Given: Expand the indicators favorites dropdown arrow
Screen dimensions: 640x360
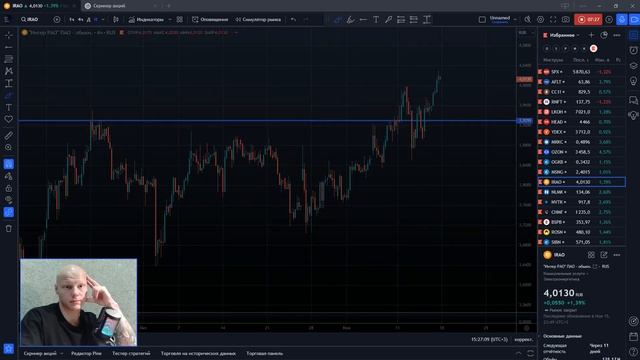Looking at the screenshot, I should pos(170,20).
